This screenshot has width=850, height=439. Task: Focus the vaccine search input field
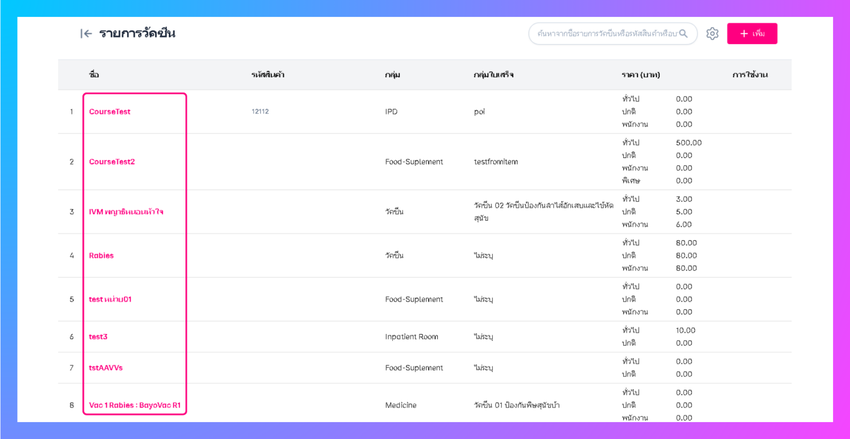point(606,34)
